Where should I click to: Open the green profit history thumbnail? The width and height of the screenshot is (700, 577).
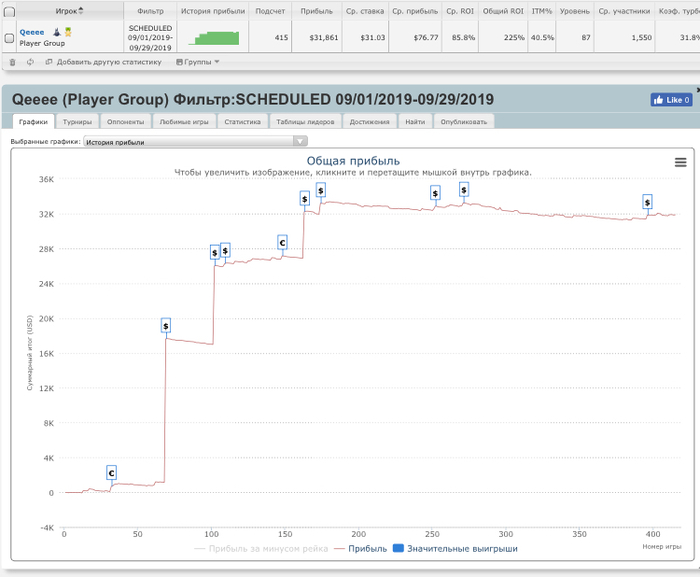pos(213,38)
